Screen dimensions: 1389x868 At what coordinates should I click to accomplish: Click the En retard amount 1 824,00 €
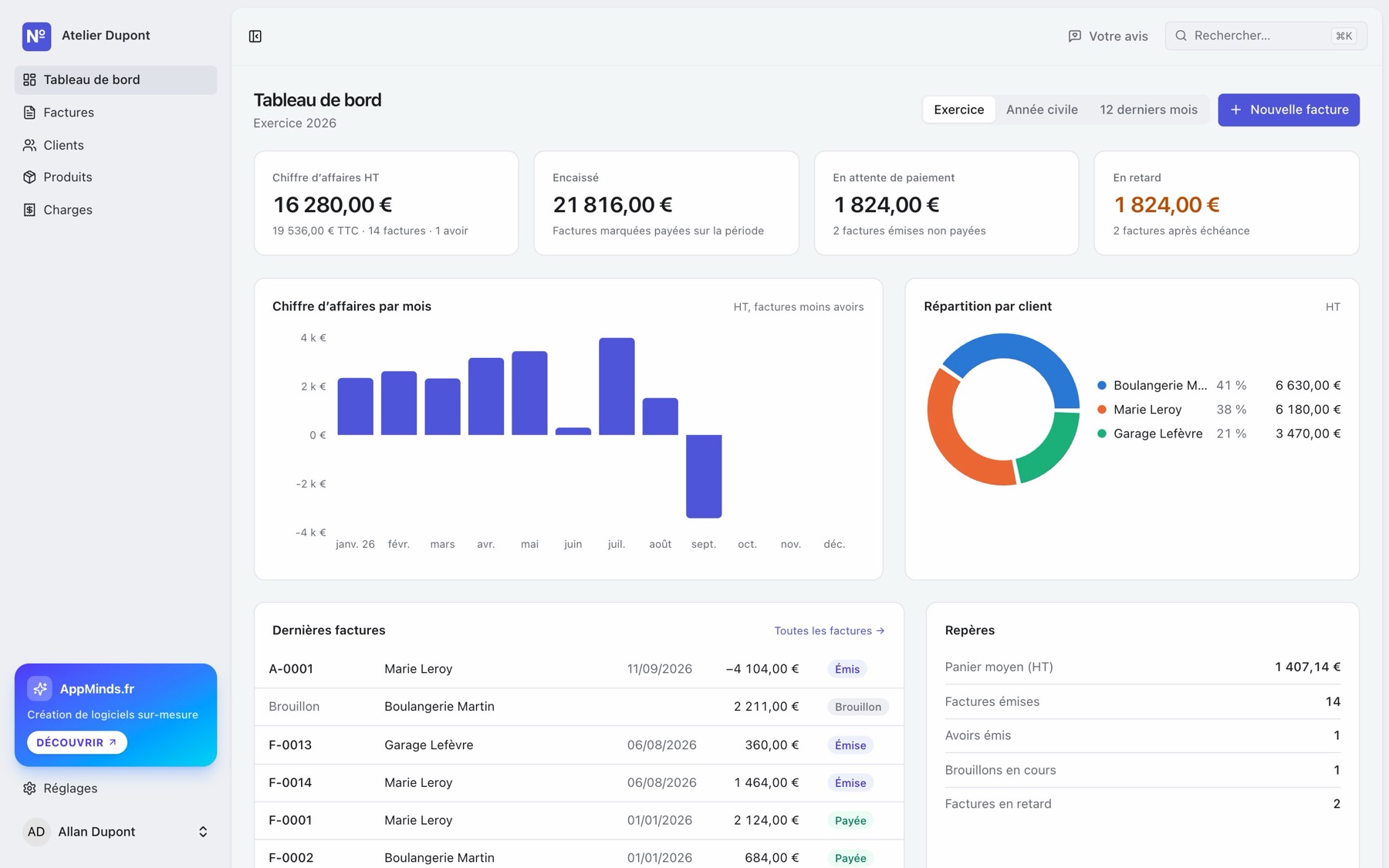tap(1166, 205)
